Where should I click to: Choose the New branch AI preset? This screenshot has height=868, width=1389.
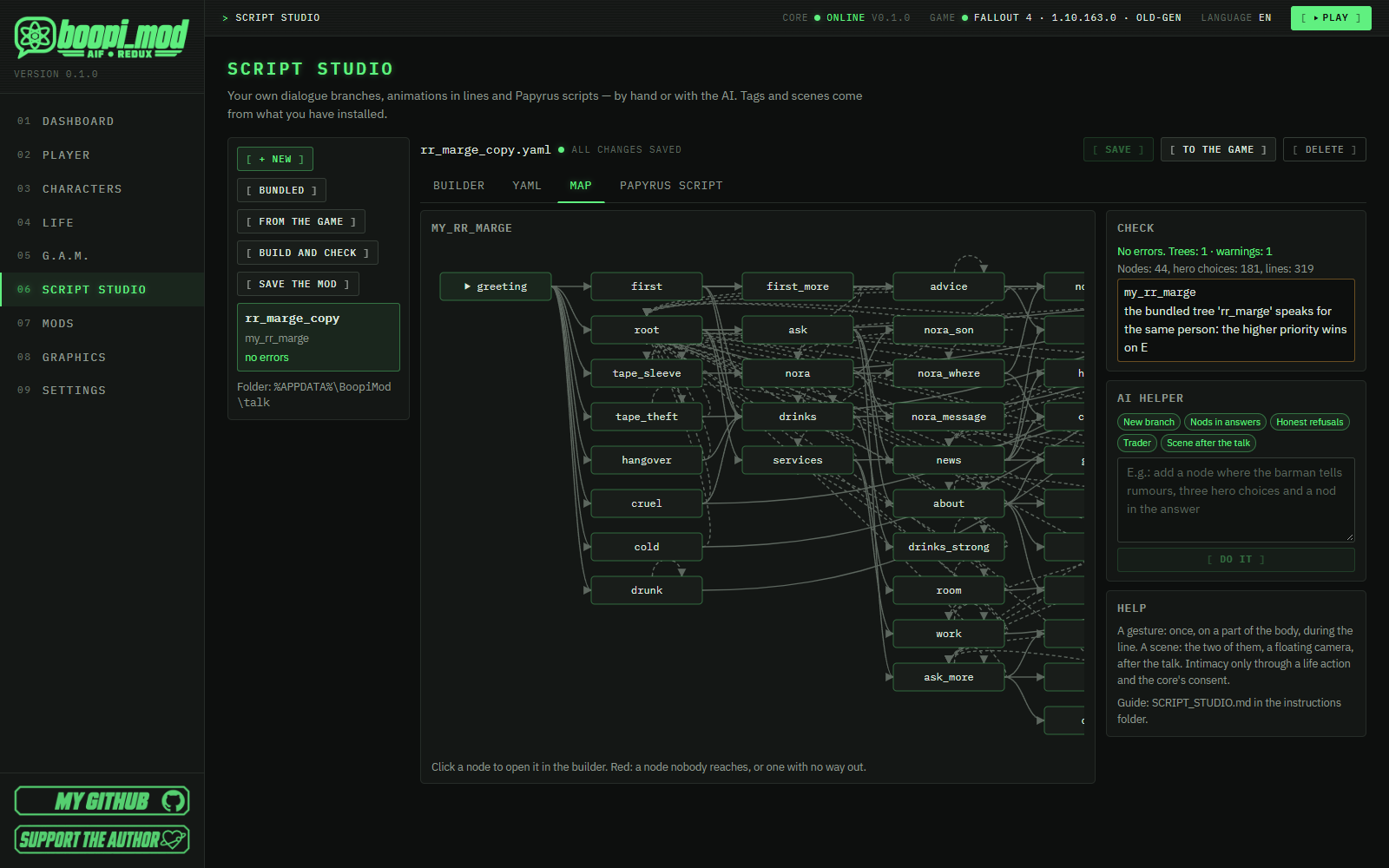point(1149,422)
